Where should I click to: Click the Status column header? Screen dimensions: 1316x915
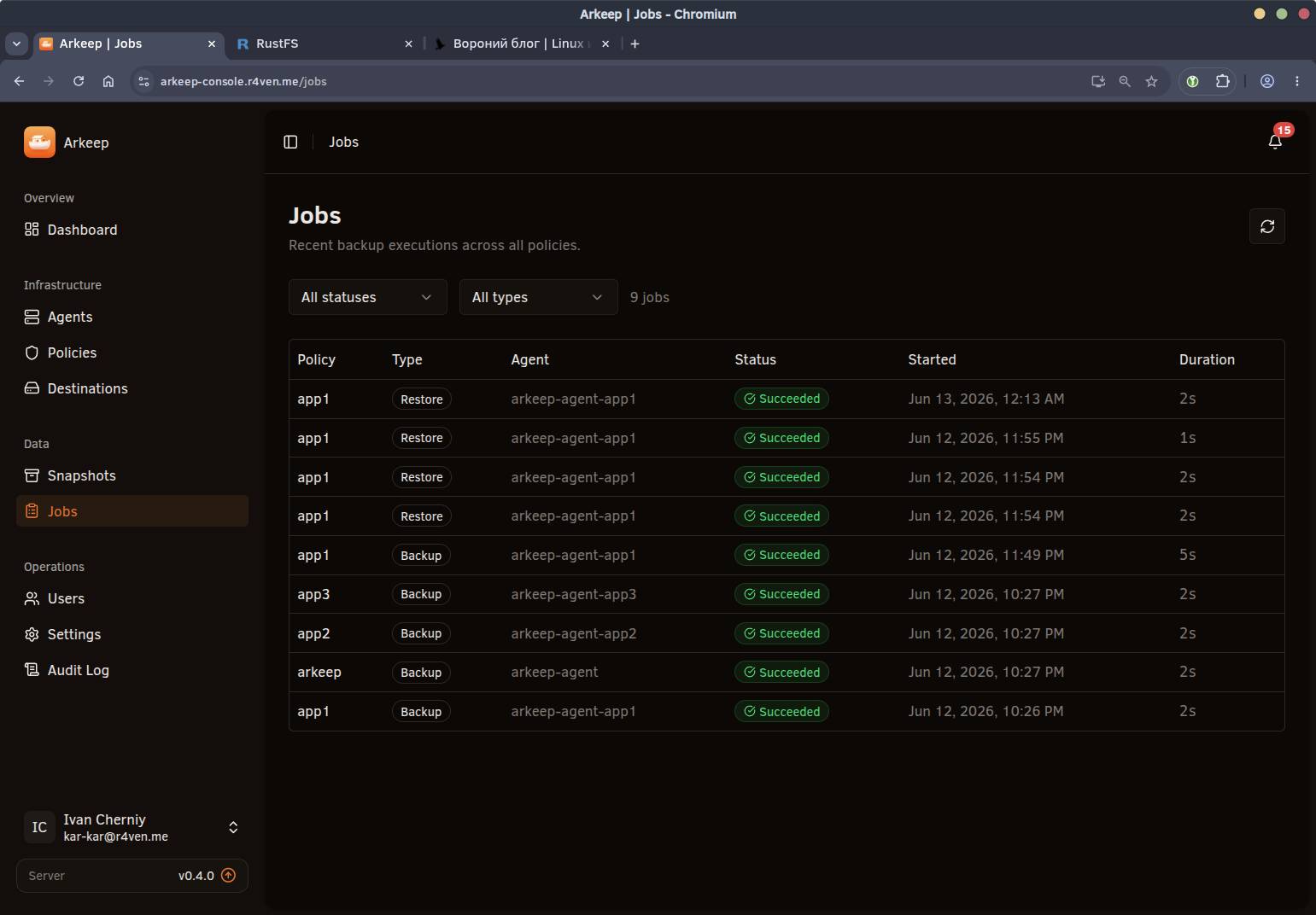tap(755, 359)
